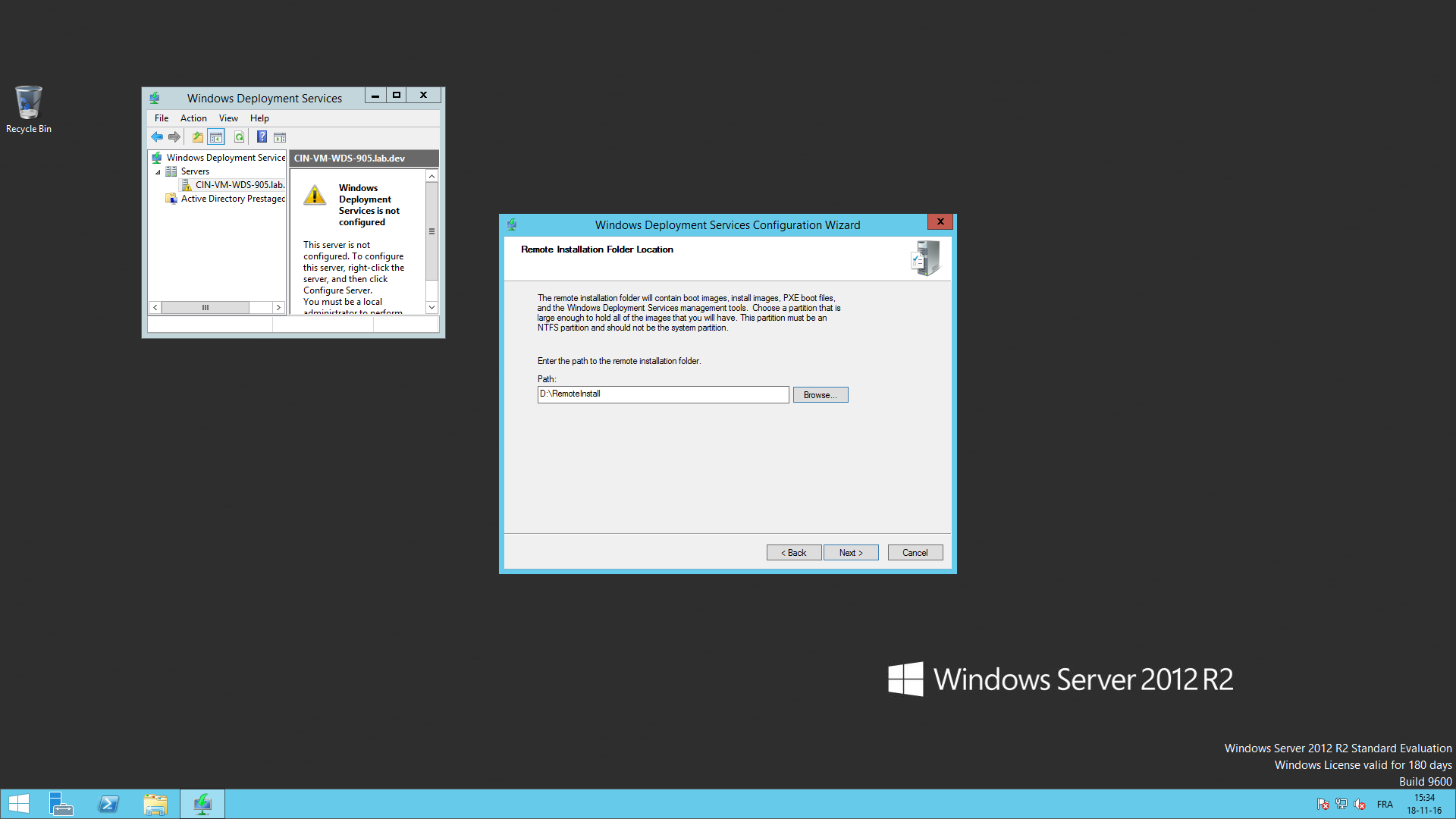Select the Servers tree item
1456x819 pixels.
(x=195, y=171)
